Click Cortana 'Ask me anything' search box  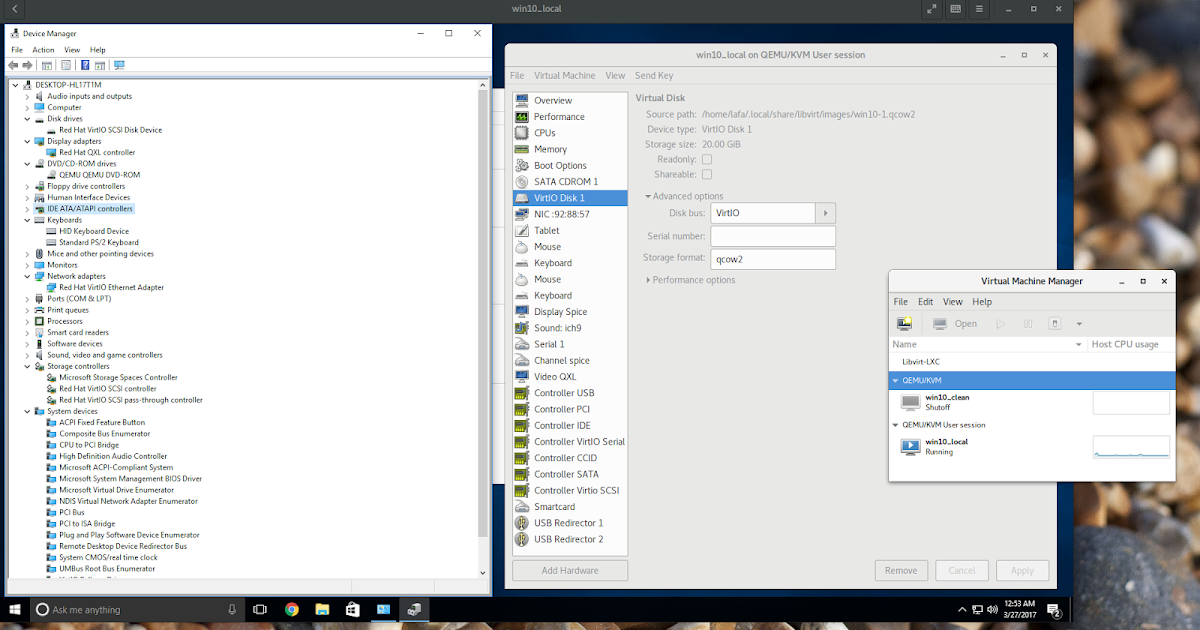[136, 609]
